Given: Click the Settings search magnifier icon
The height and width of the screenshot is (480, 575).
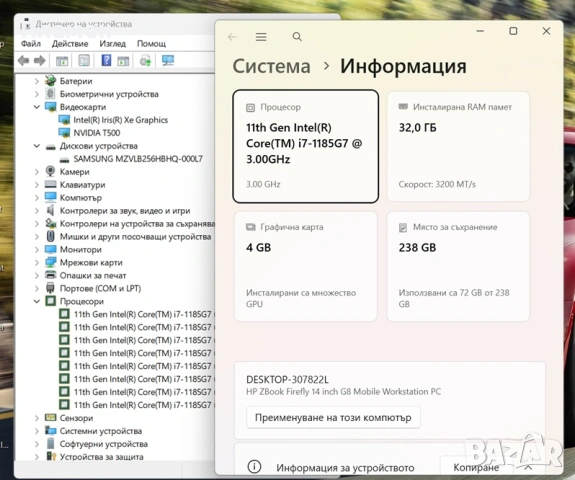Looking at the screenshot, I should [297, 37].
